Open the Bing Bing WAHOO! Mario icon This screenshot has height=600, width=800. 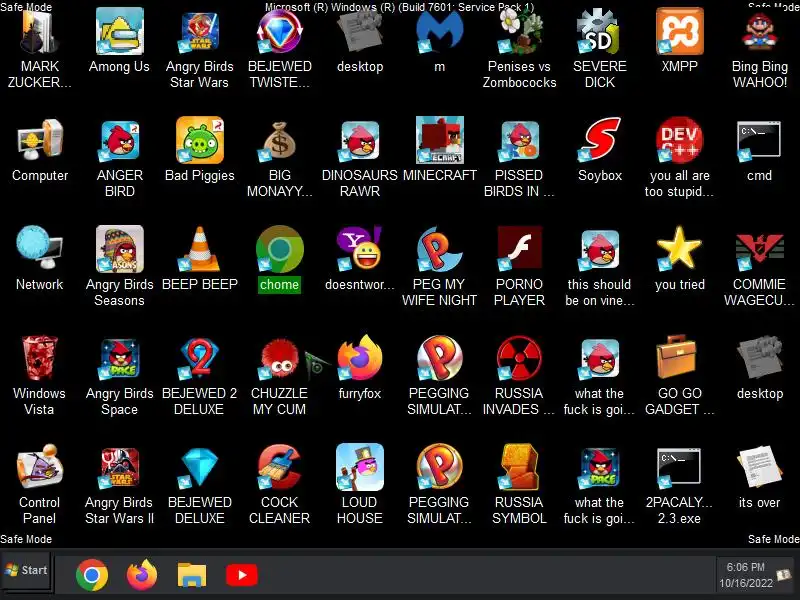click(x=760, y=32)
